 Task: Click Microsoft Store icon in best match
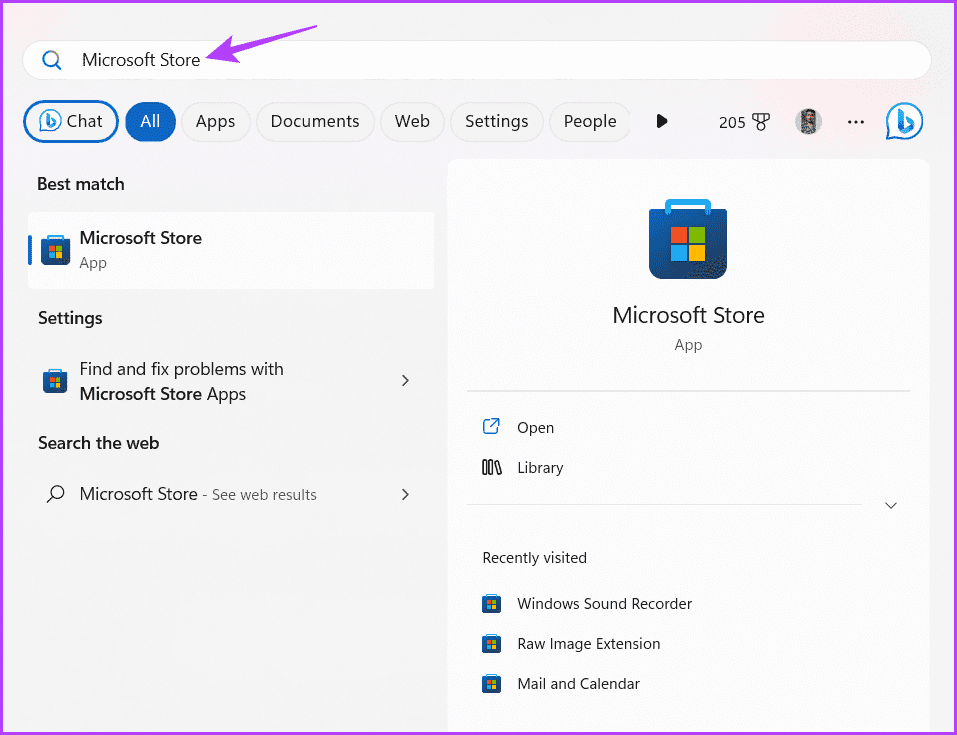pos(56,250)
